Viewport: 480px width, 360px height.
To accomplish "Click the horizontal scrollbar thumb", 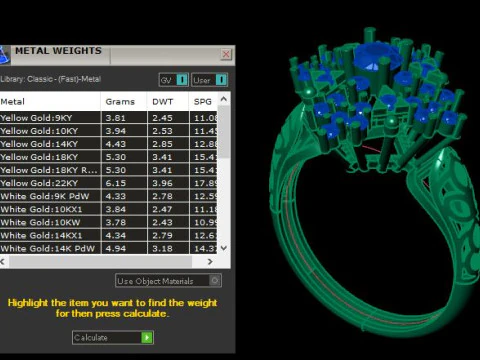I will click(x=100, y=262).
